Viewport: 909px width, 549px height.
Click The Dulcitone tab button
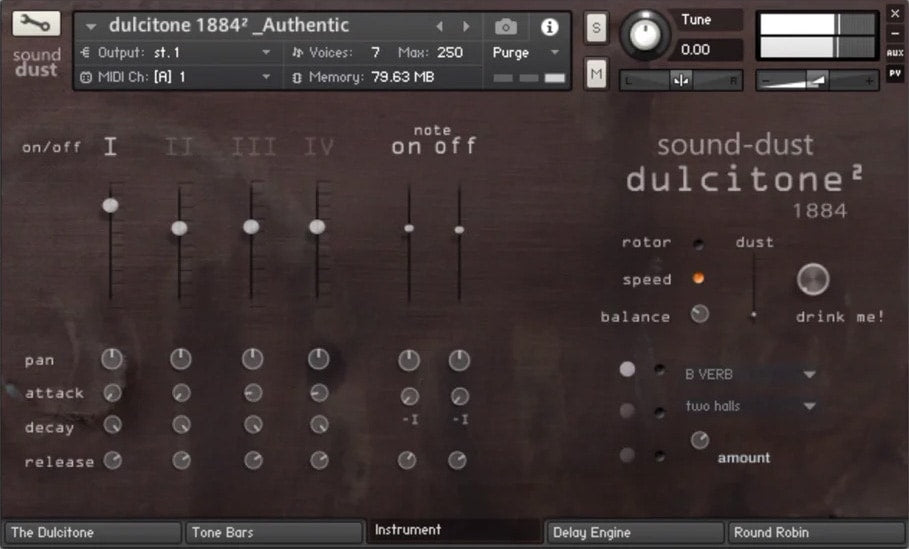pos(92,533)
